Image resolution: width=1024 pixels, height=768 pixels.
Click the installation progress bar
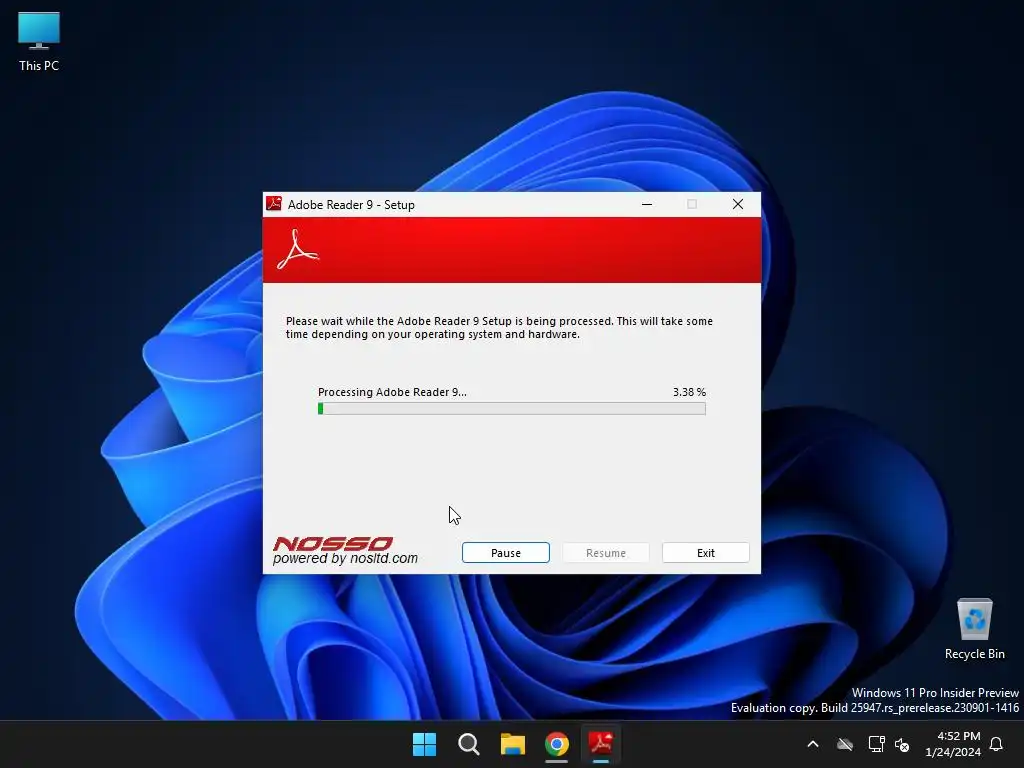click(511, 409)
